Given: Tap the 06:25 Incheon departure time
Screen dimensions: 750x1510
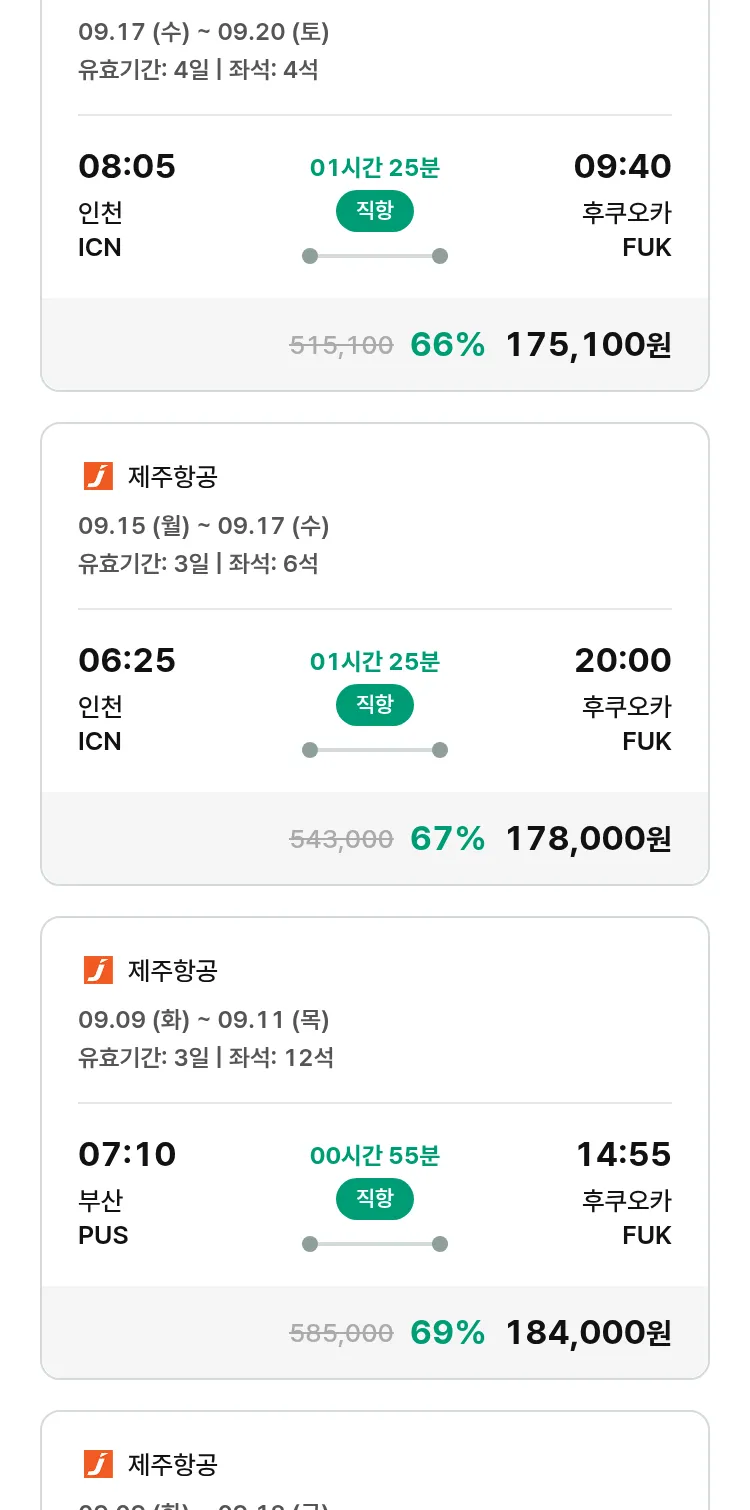Looking at the screenshot, I should pos(127,661).
